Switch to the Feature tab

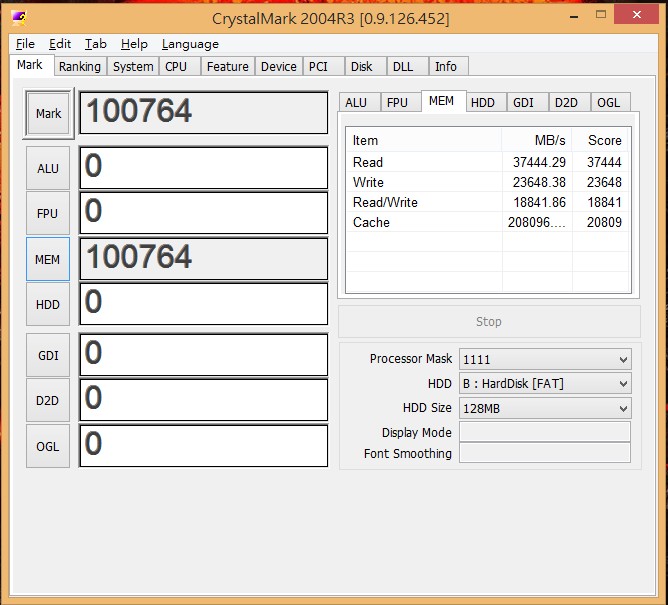click(227, 66)
